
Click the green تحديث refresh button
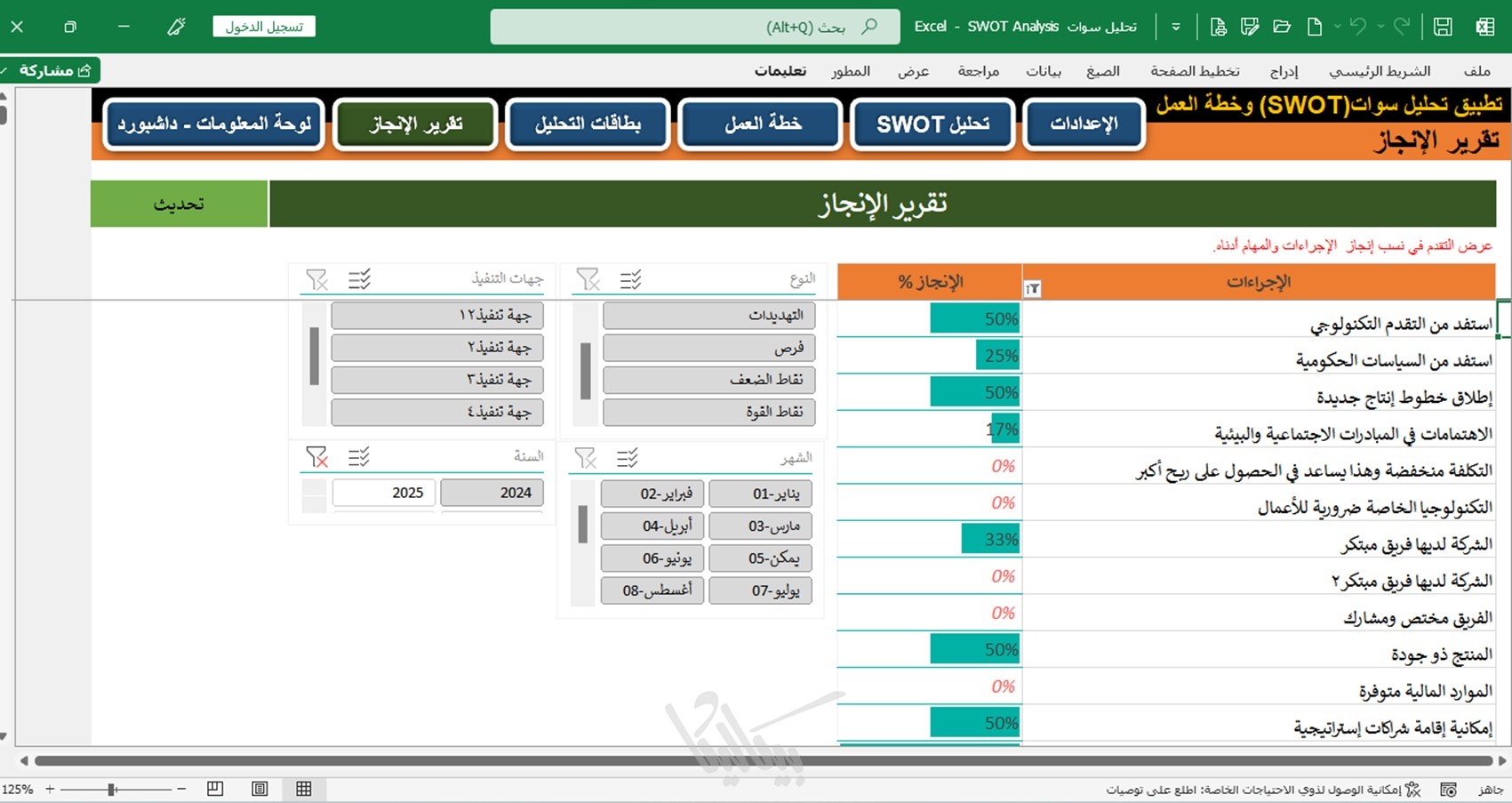(x=179, y=204)
